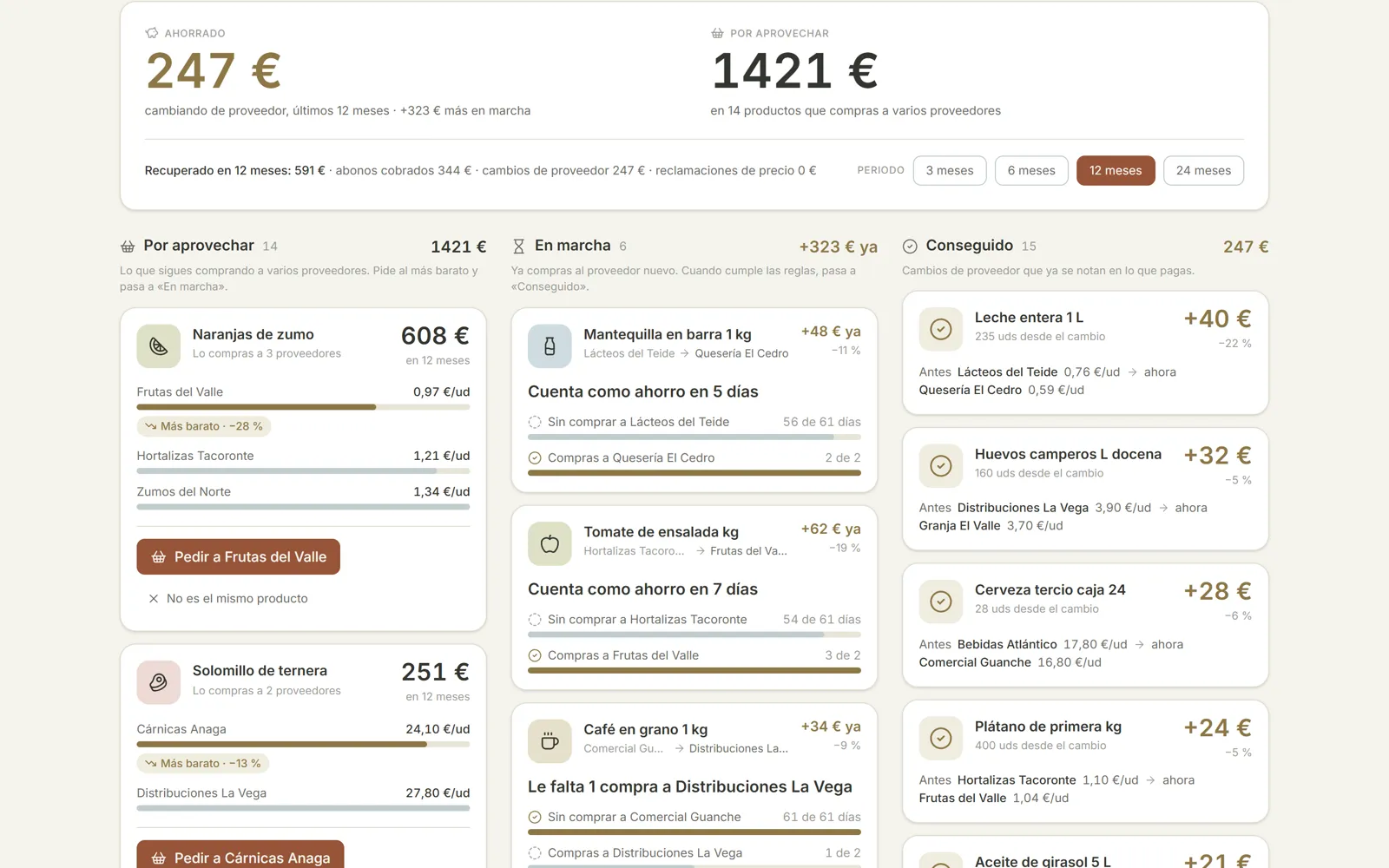Click the dashed circle beside Compras a Distribuciones La Vega
This screenshot has width=1389, height=868.
click(x=535, y=853)
